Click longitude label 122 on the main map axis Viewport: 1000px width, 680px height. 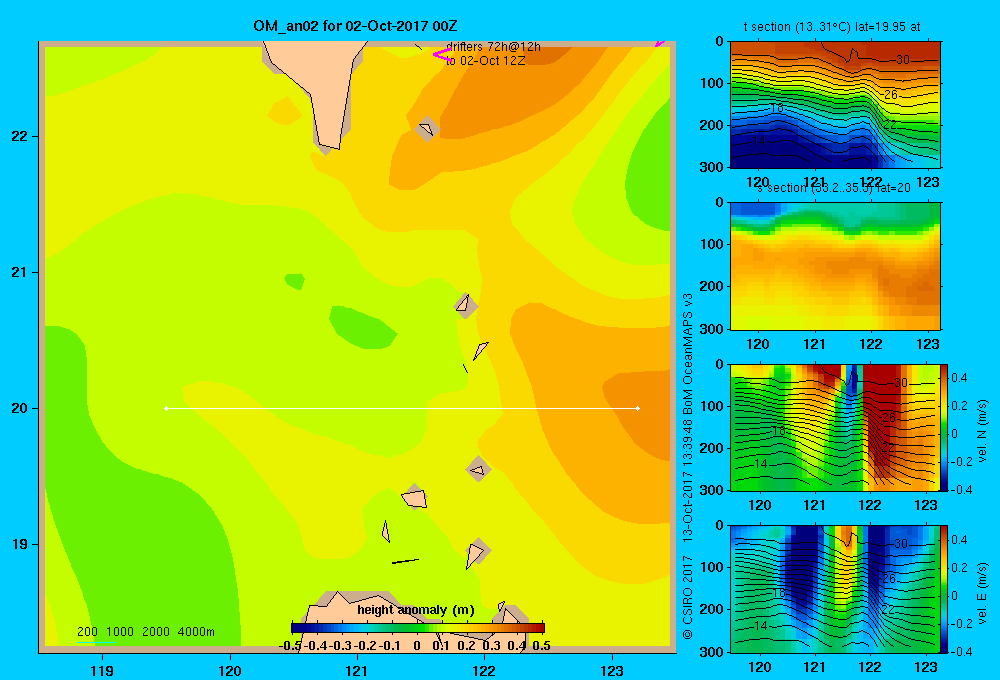(484, 671)
